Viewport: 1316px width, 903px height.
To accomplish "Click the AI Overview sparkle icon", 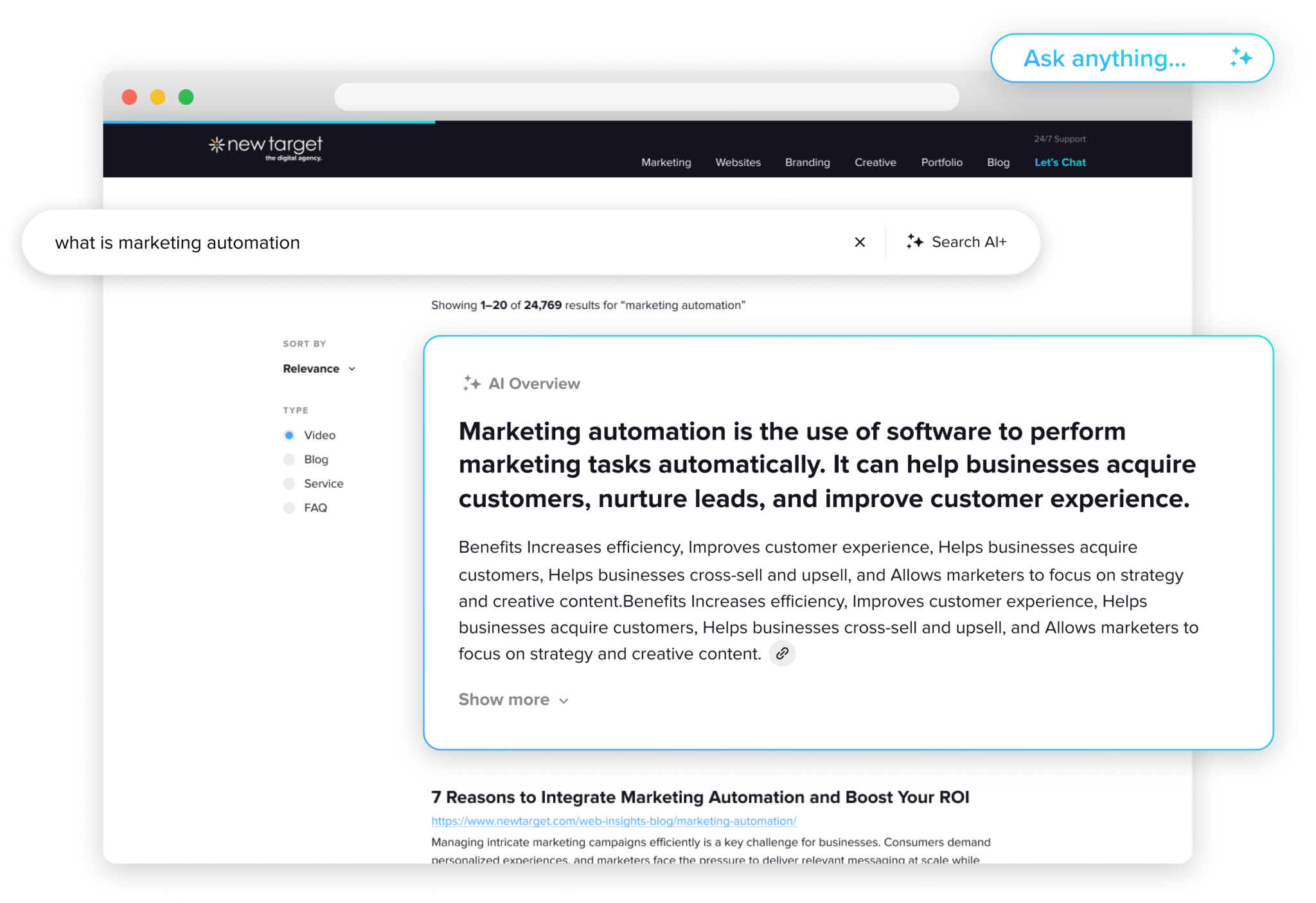I will pos(472,383).
